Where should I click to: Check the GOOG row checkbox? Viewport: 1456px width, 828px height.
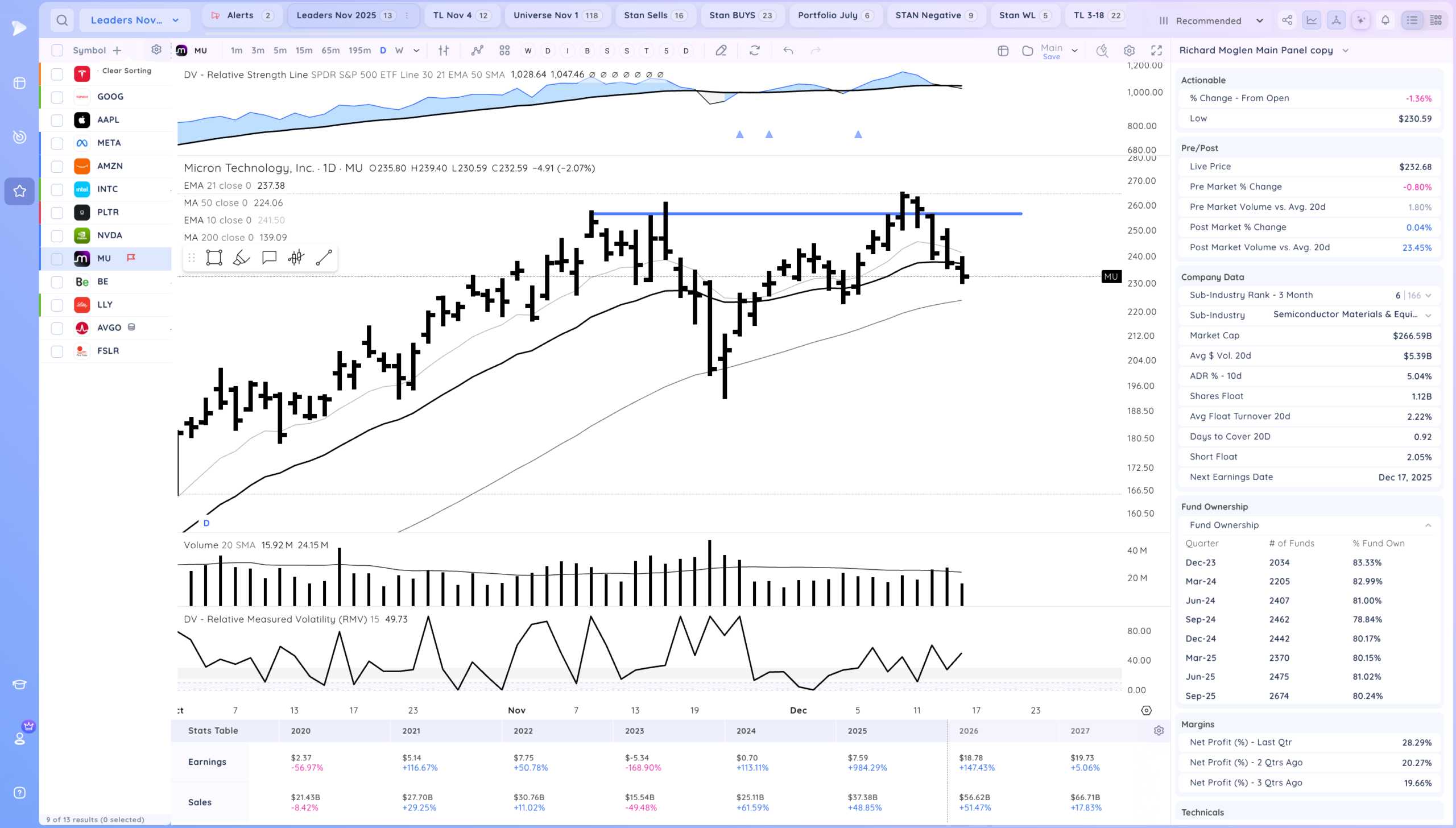(x=57, y=97)
